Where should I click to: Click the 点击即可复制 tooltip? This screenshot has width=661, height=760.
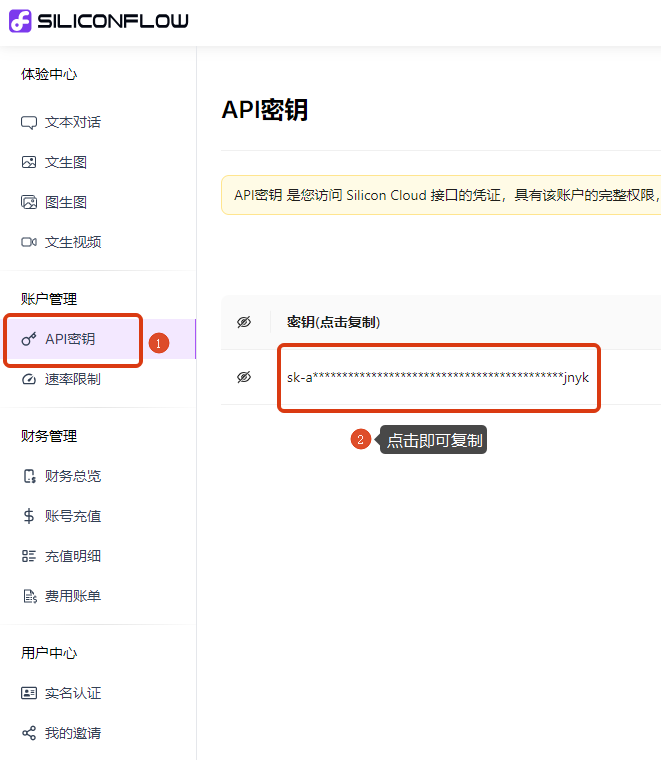point(433,440)
